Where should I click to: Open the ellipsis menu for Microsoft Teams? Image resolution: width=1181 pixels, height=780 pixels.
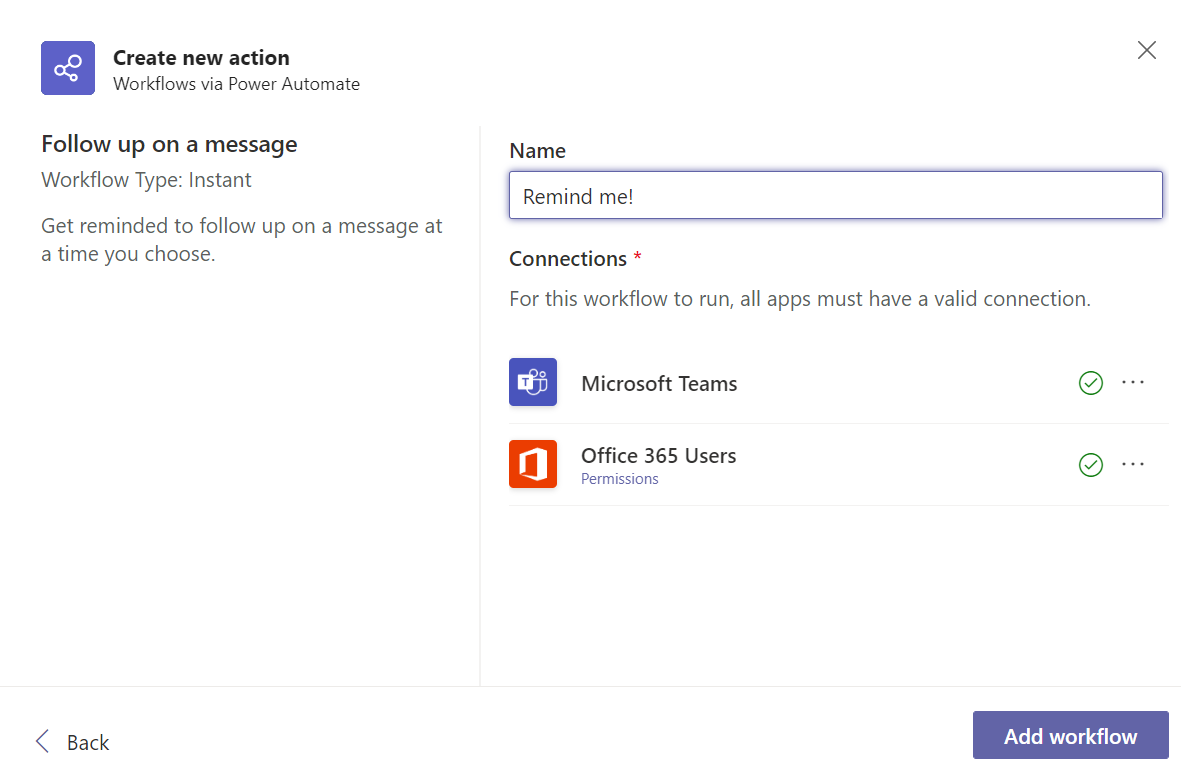point(1132,383)
